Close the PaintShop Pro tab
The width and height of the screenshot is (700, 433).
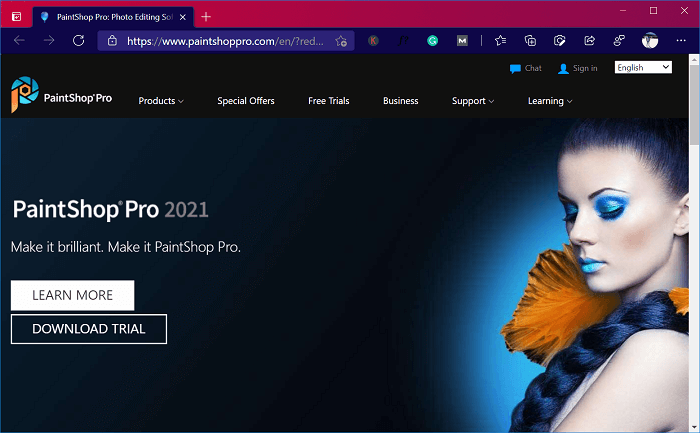pyautogui.click(x=183, y=17)
